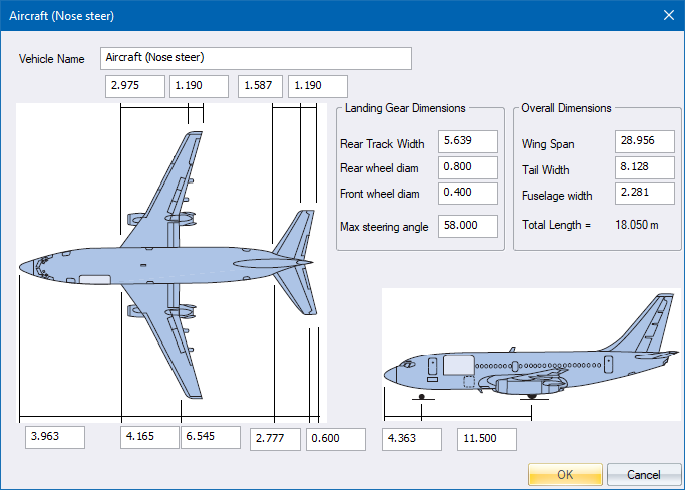The image size is (685, 490).
Task: Edit the 2.777 dimension value
Action: click(x=274, y=439)
